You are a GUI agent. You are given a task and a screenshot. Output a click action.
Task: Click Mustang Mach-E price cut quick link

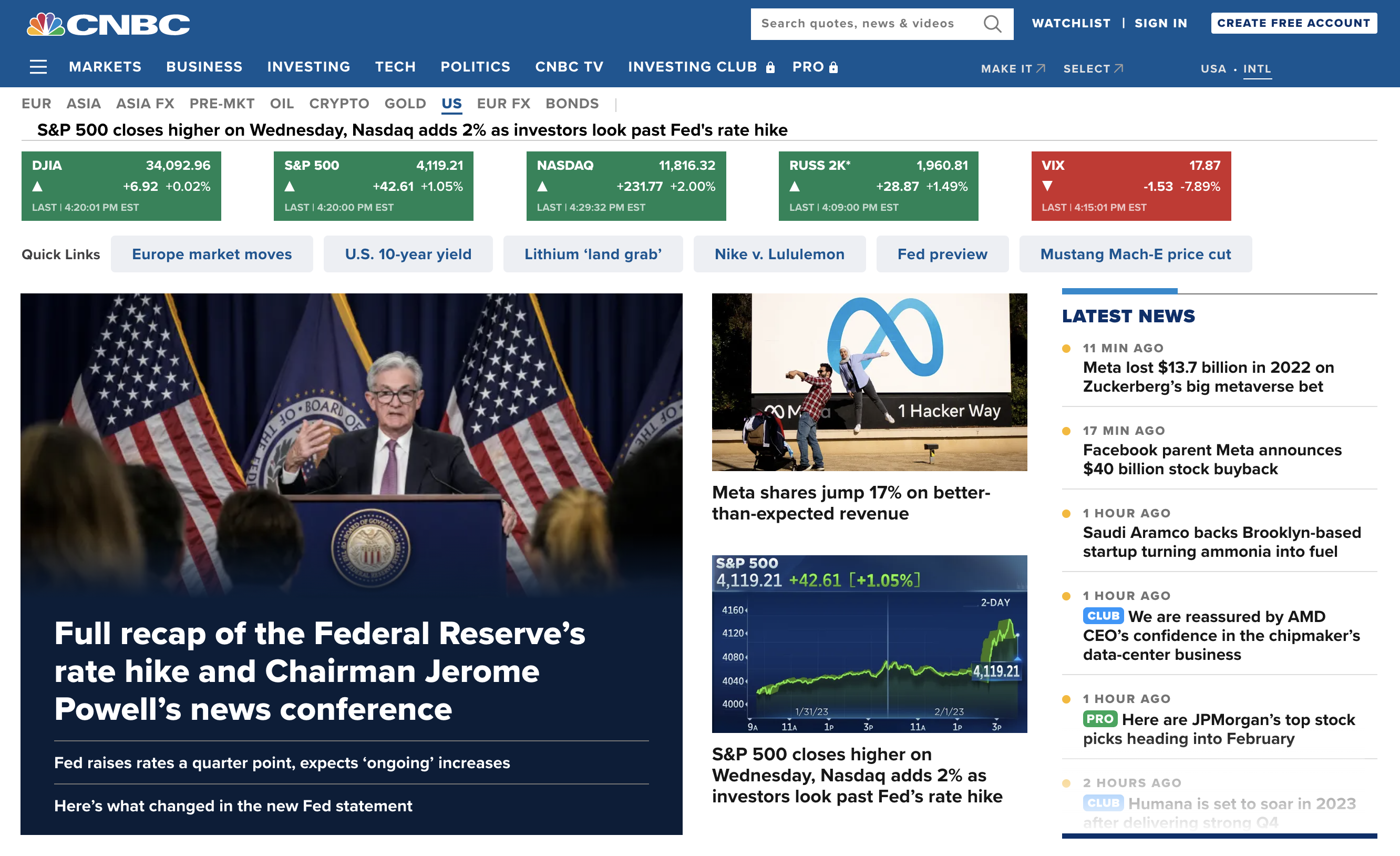point(1135,254)
